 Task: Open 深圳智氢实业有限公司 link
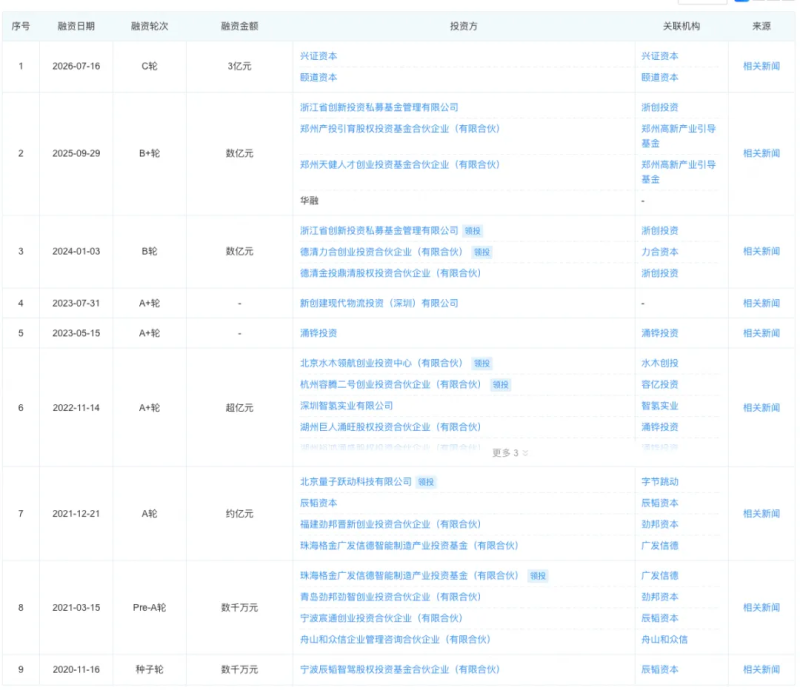pos(346,406)
